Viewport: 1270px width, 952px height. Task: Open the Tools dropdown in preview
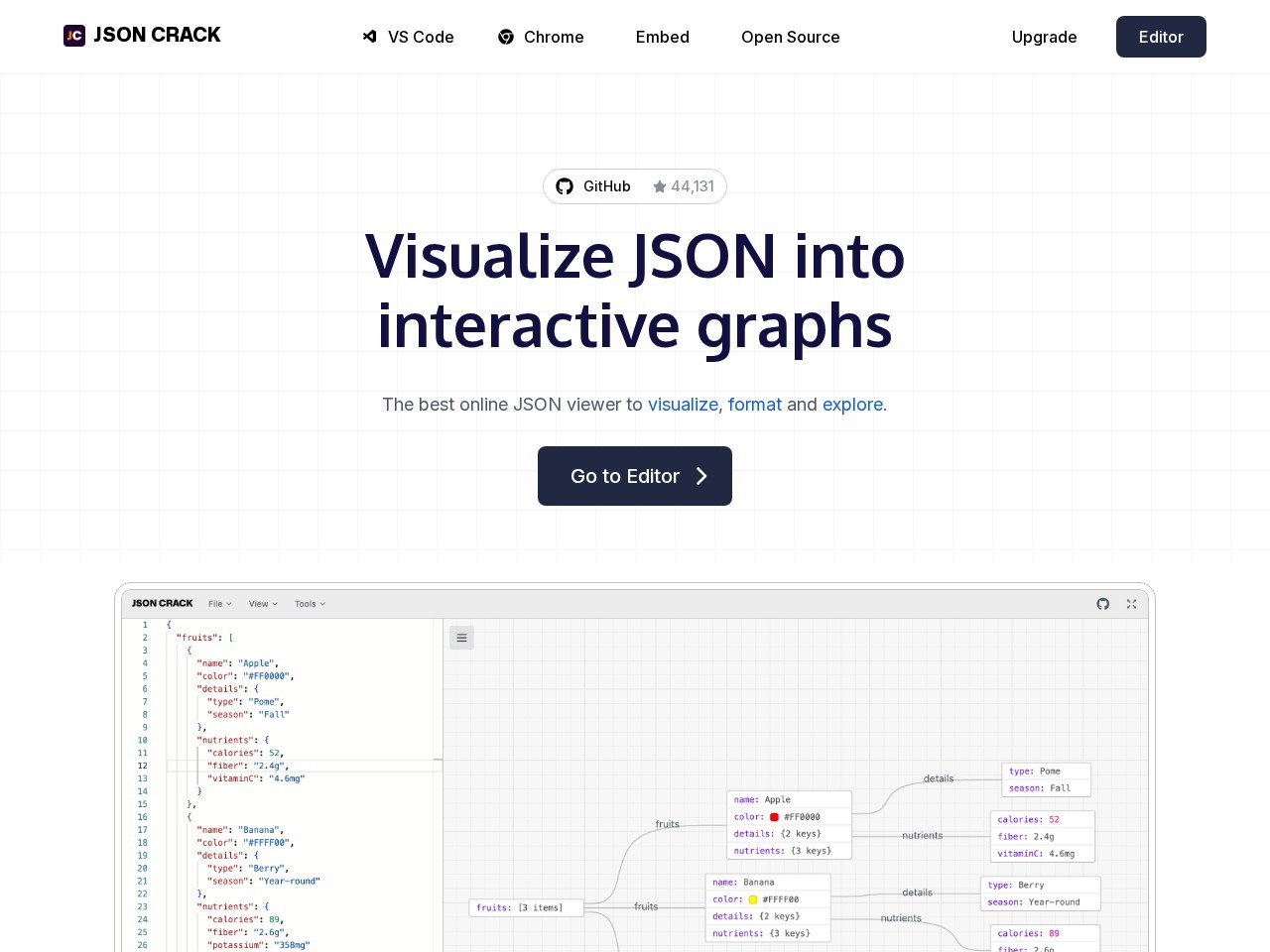pyautogui.click(x=310, y=604)
